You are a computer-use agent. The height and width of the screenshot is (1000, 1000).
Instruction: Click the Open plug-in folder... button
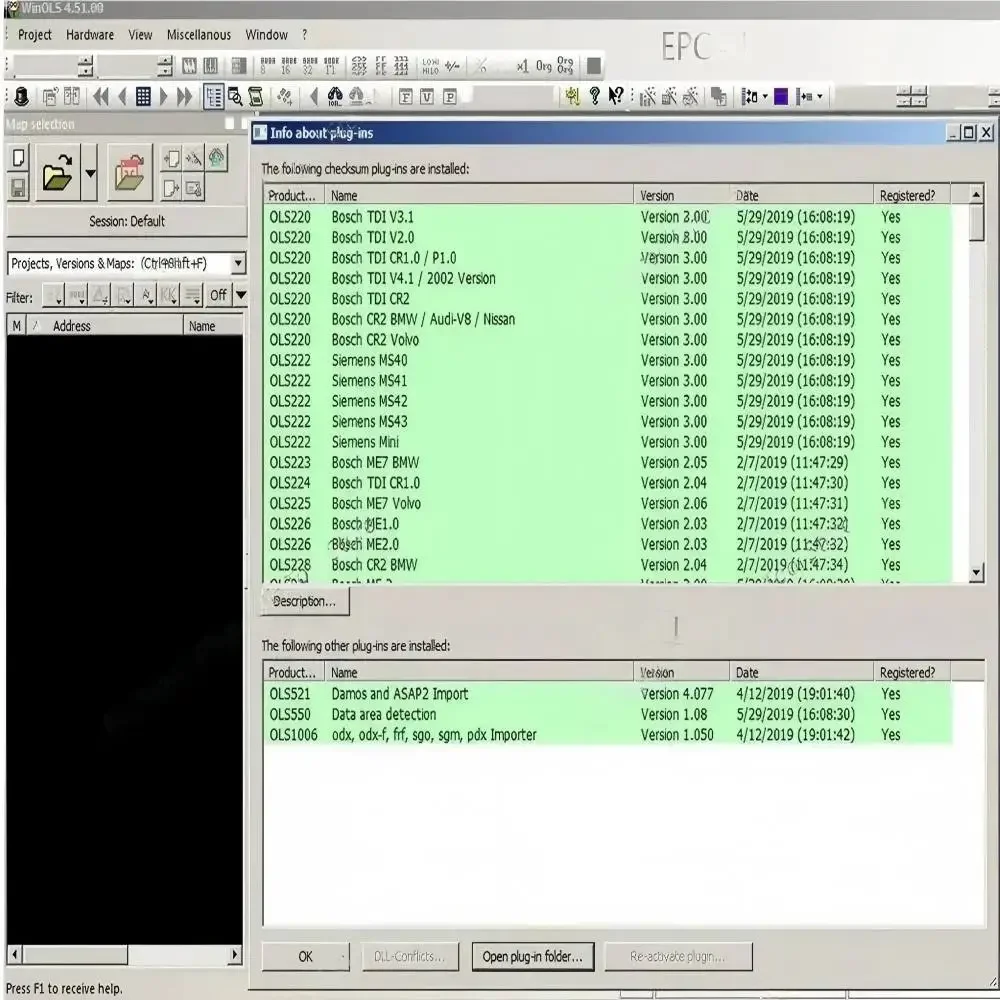pos(533,957)
